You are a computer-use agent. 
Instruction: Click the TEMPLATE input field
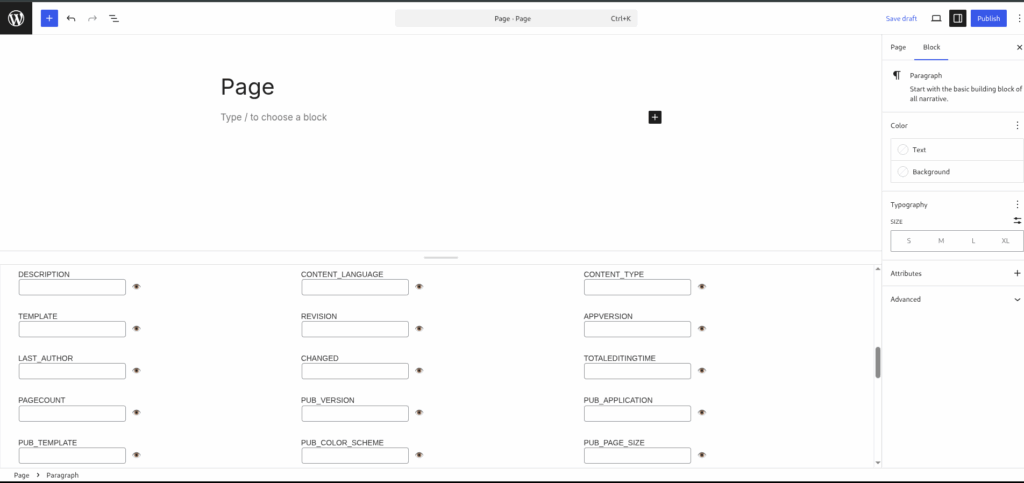click(72, 329)
